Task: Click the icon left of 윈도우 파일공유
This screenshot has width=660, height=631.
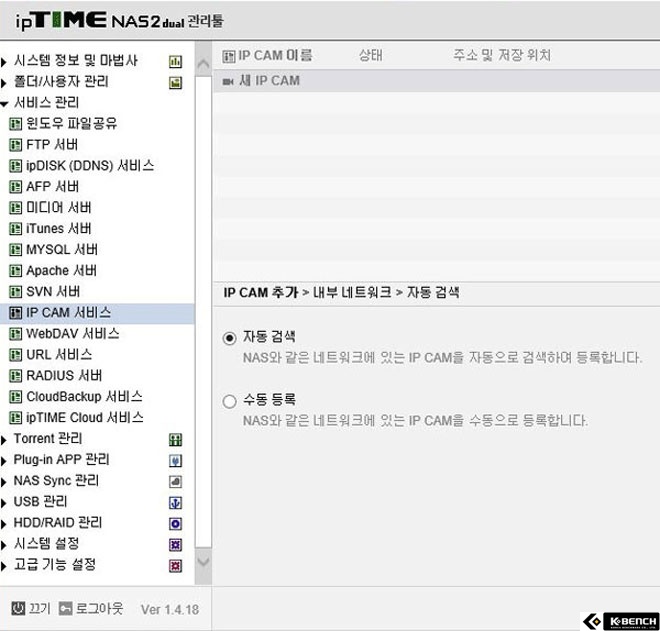Action: pos(16,124)
